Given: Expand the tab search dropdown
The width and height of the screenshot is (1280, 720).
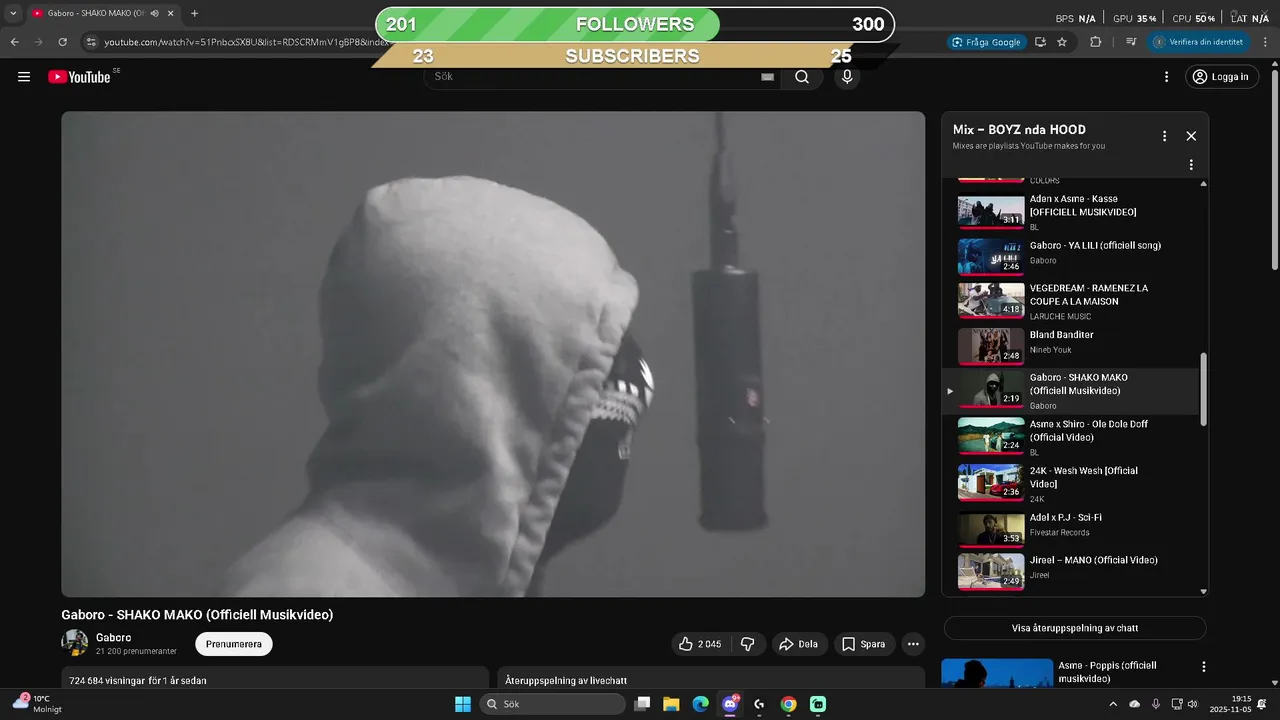Looking at the screenshot, I should (13, 14).
